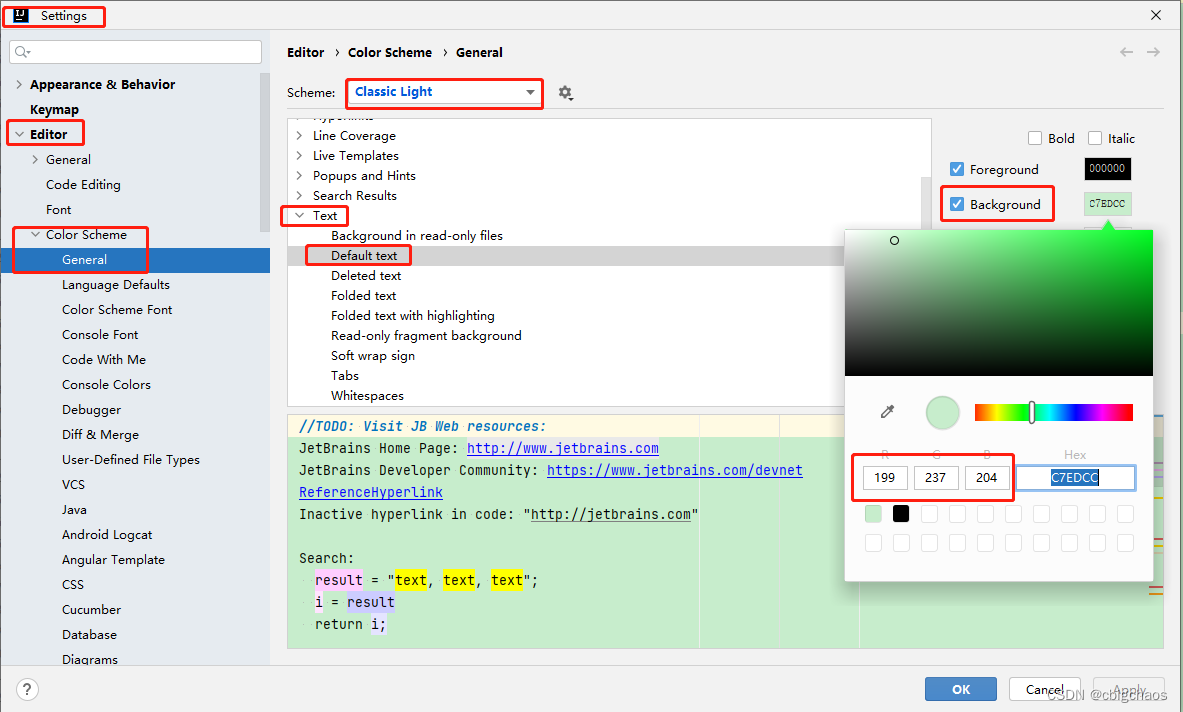Expand the Popups and Hints group
The height and width of the screenshot is (712, 1183).
point(300,176)
